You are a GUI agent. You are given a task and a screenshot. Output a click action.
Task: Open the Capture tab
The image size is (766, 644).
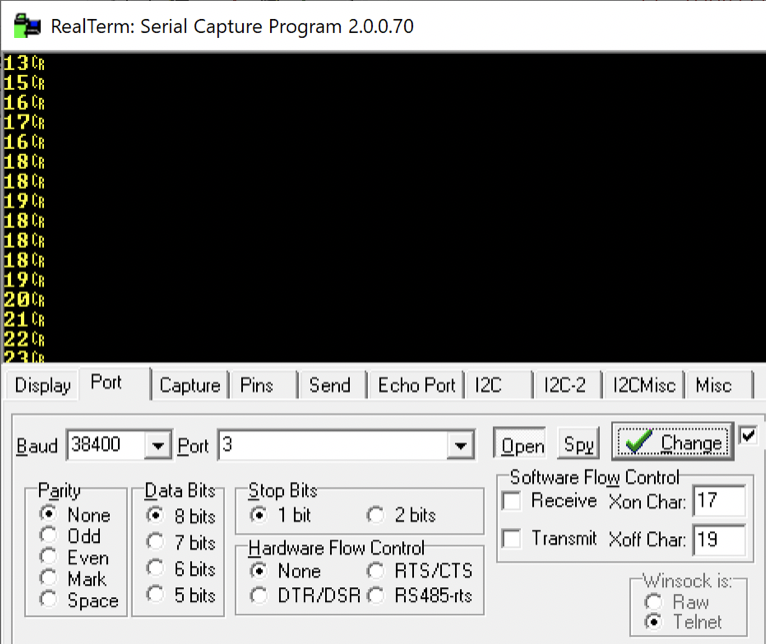point(189,385)
